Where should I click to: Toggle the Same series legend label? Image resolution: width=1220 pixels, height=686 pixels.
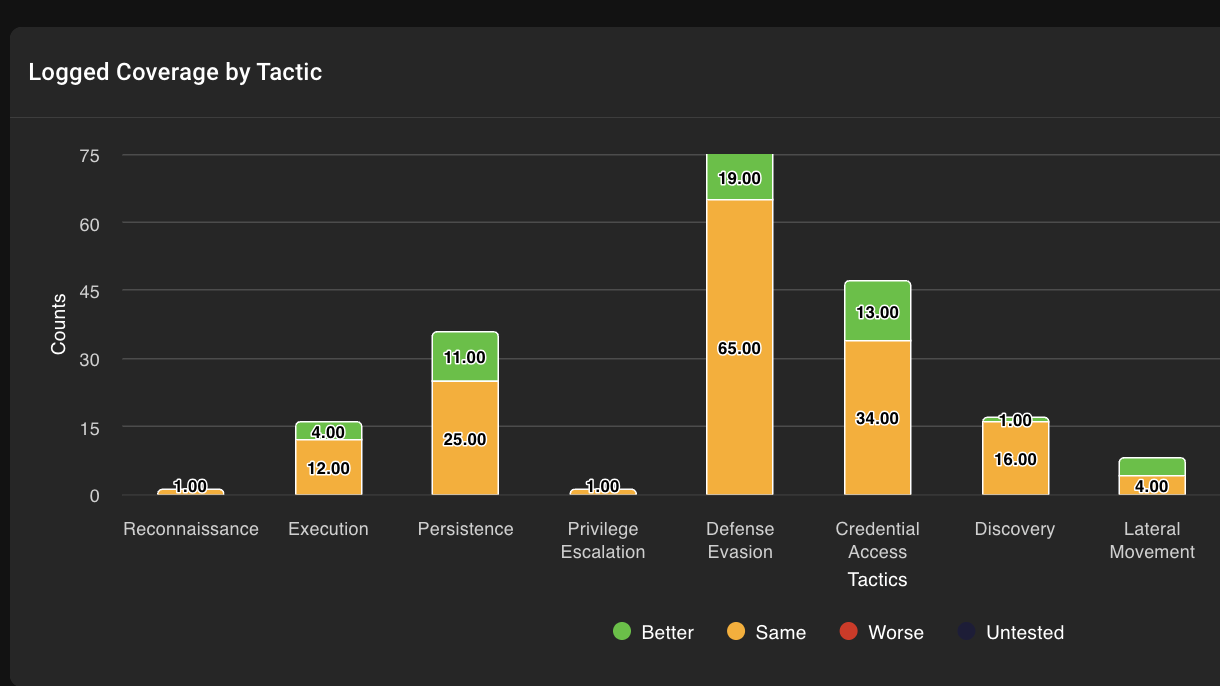(x=780, y=633)
